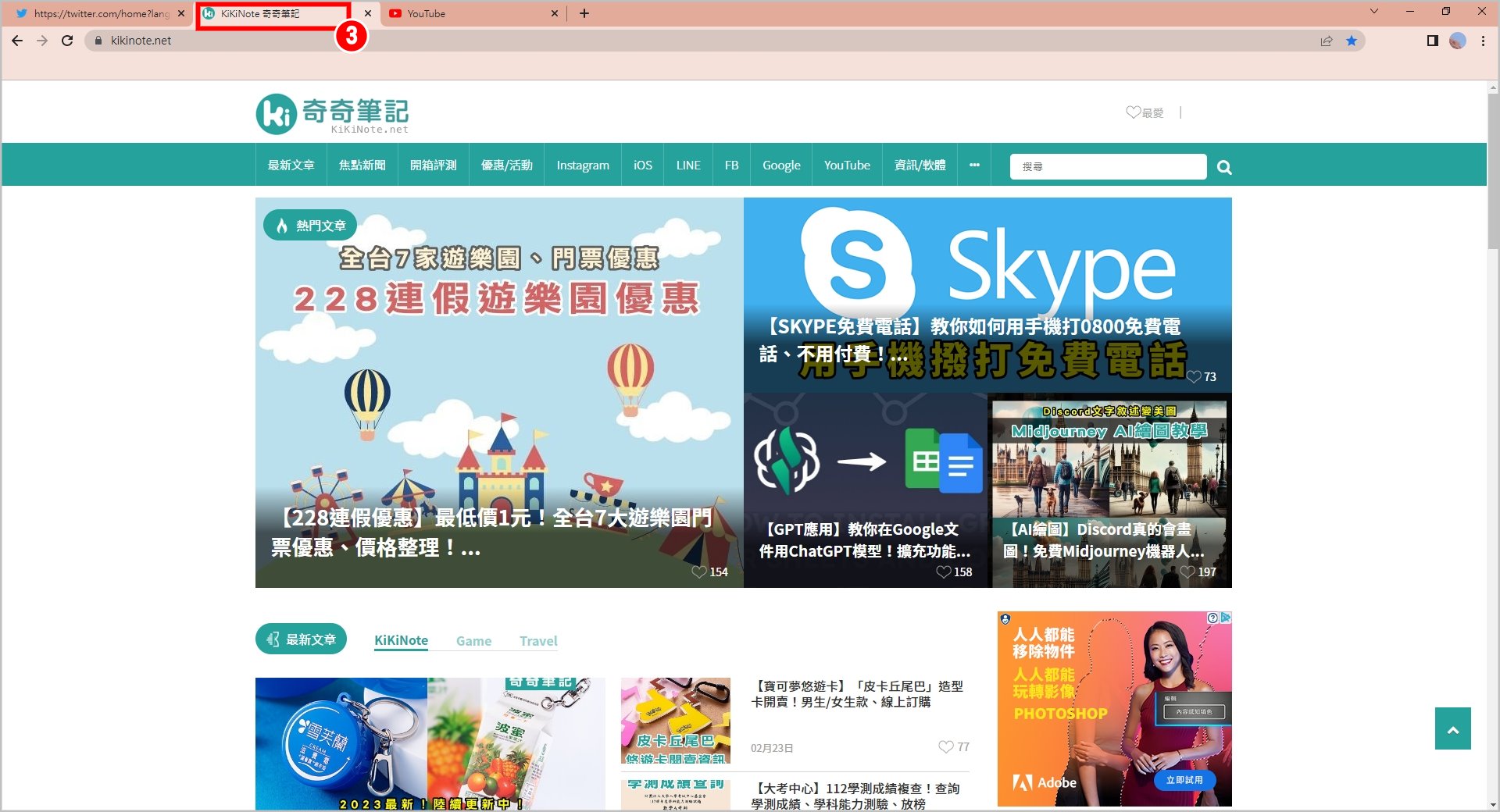Open the 最新文章 nav menu

pyautogui.click(x=291, y=165)
